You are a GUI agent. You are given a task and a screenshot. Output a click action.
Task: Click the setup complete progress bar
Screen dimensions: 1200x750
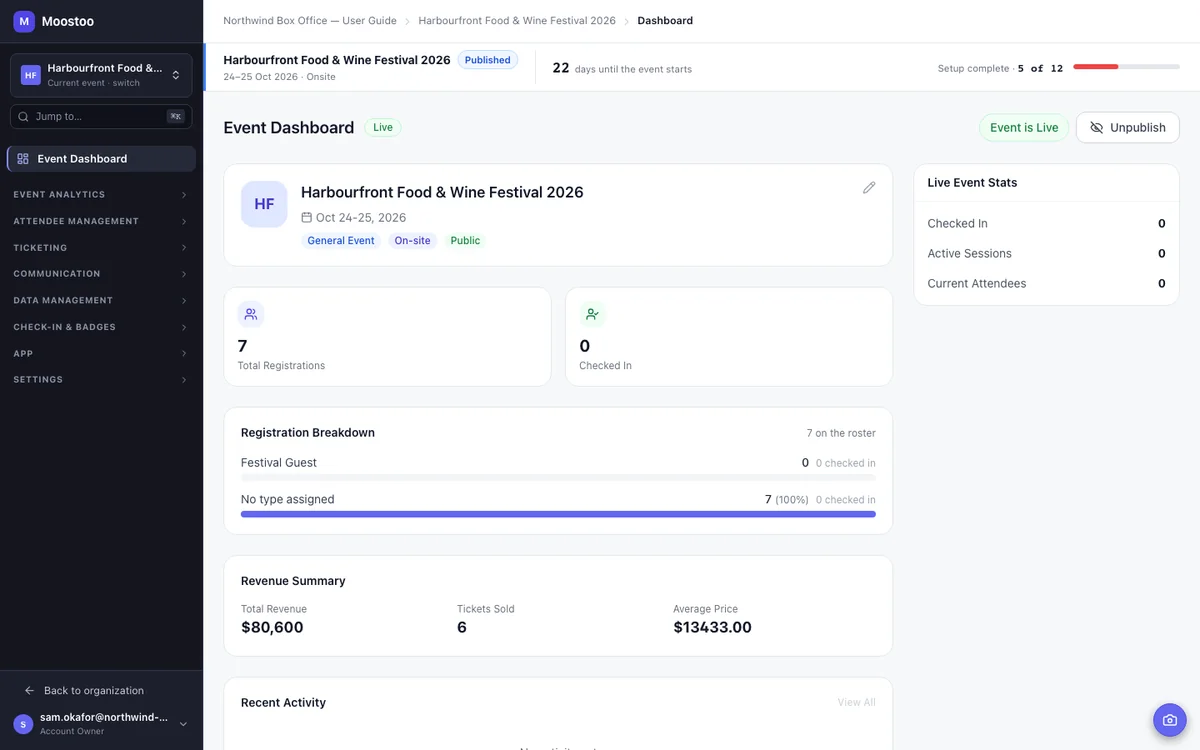pos(1126,67)
